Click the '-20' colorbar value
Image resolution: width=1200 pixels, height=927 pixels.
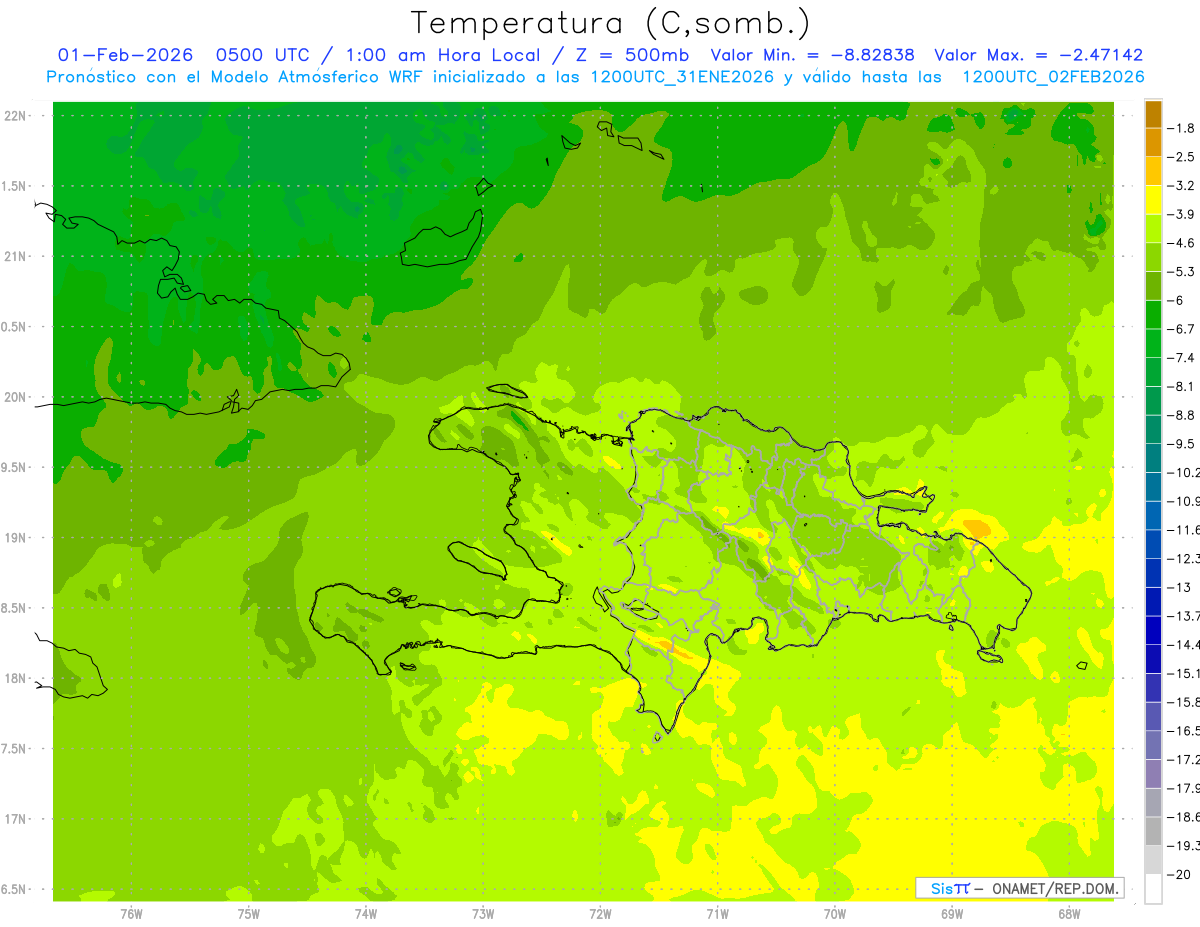pos(1180,875)
